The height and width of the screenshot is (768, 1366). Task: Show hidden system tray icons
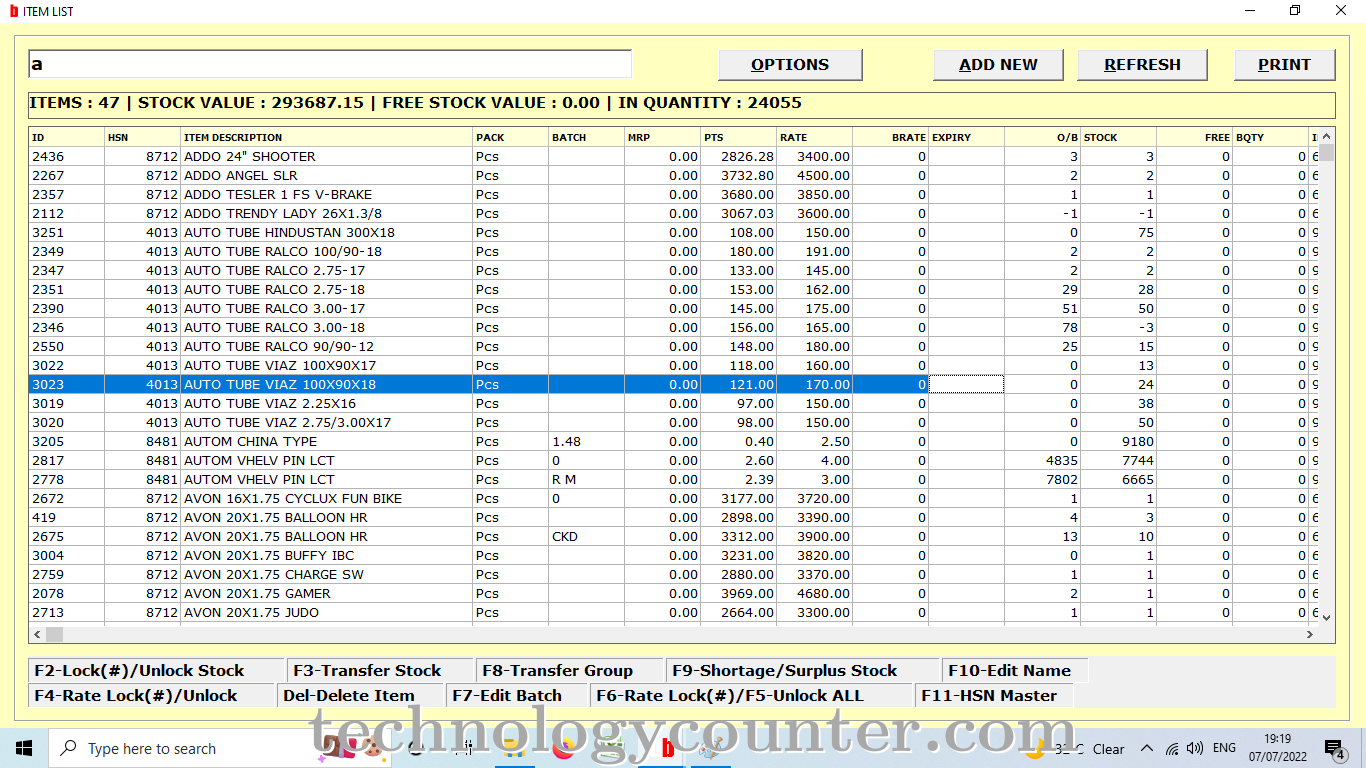pos(1146,748)
